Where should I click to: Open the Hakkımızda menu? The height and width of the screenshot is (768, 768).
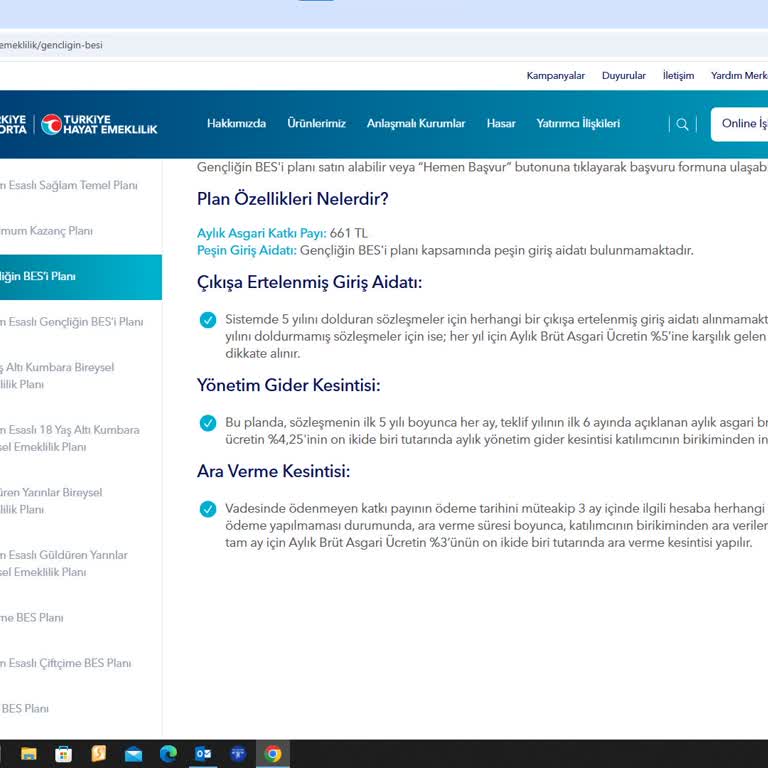236,123
